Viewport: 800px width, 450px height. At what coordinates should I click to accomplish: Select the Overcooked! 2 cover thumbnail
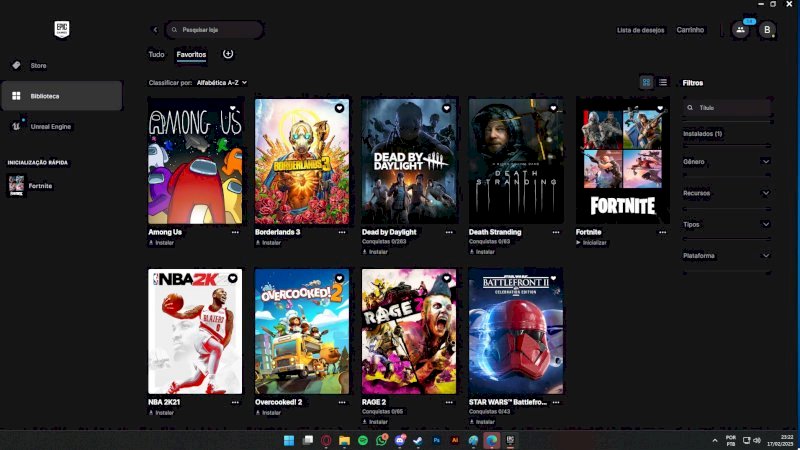[302, 331]
